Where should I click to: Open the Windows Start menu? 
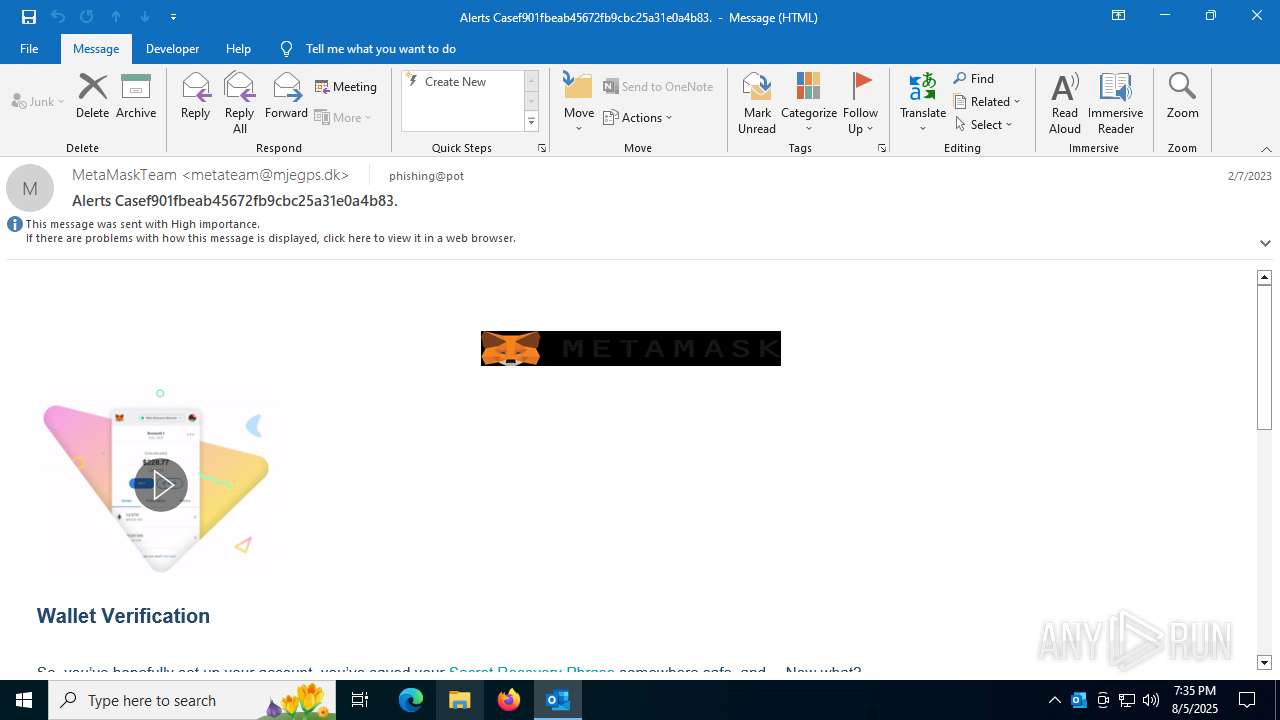point(24,700)
